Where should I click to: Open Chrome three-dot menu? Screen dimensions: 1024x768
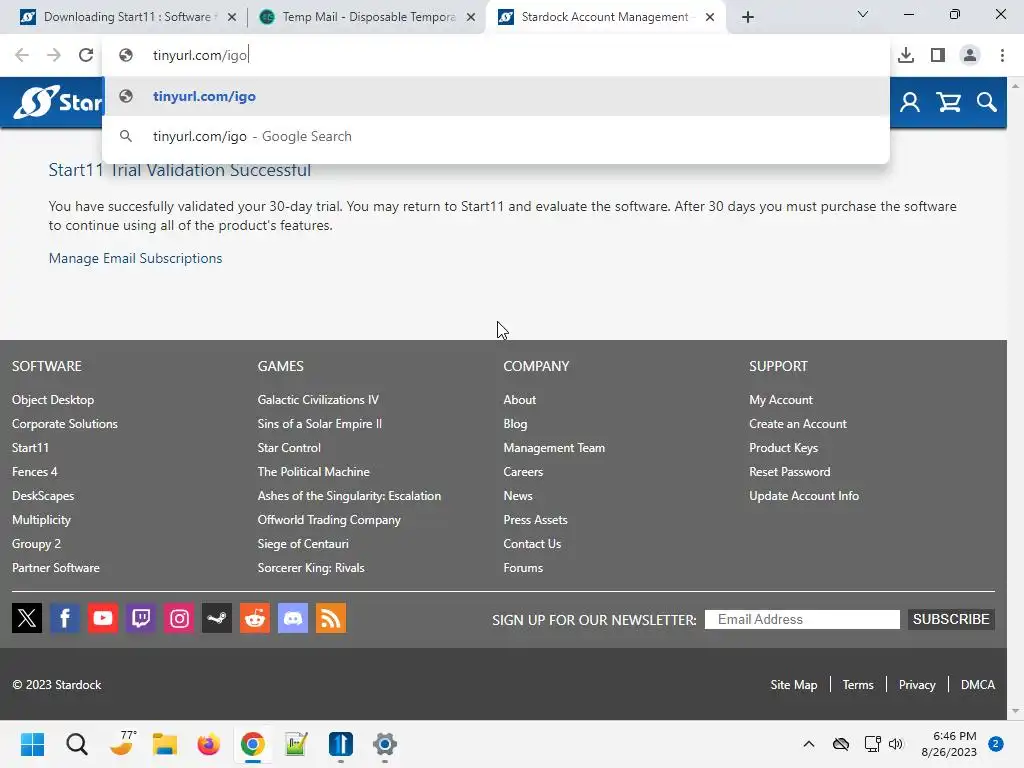(1002, 55)
